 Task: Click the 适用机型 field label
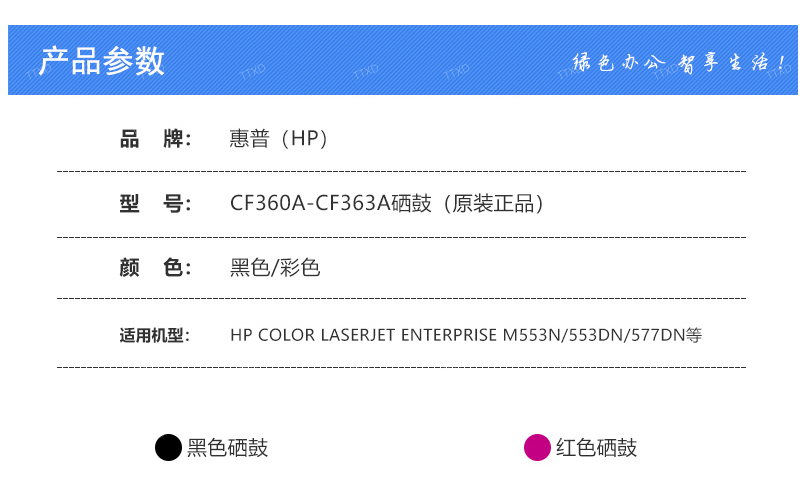[155, 335]
